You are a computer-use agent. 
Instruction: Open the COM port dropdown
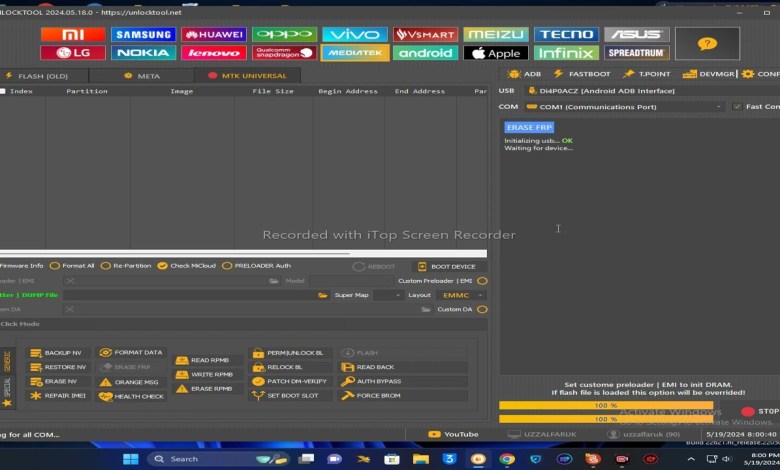625,106
